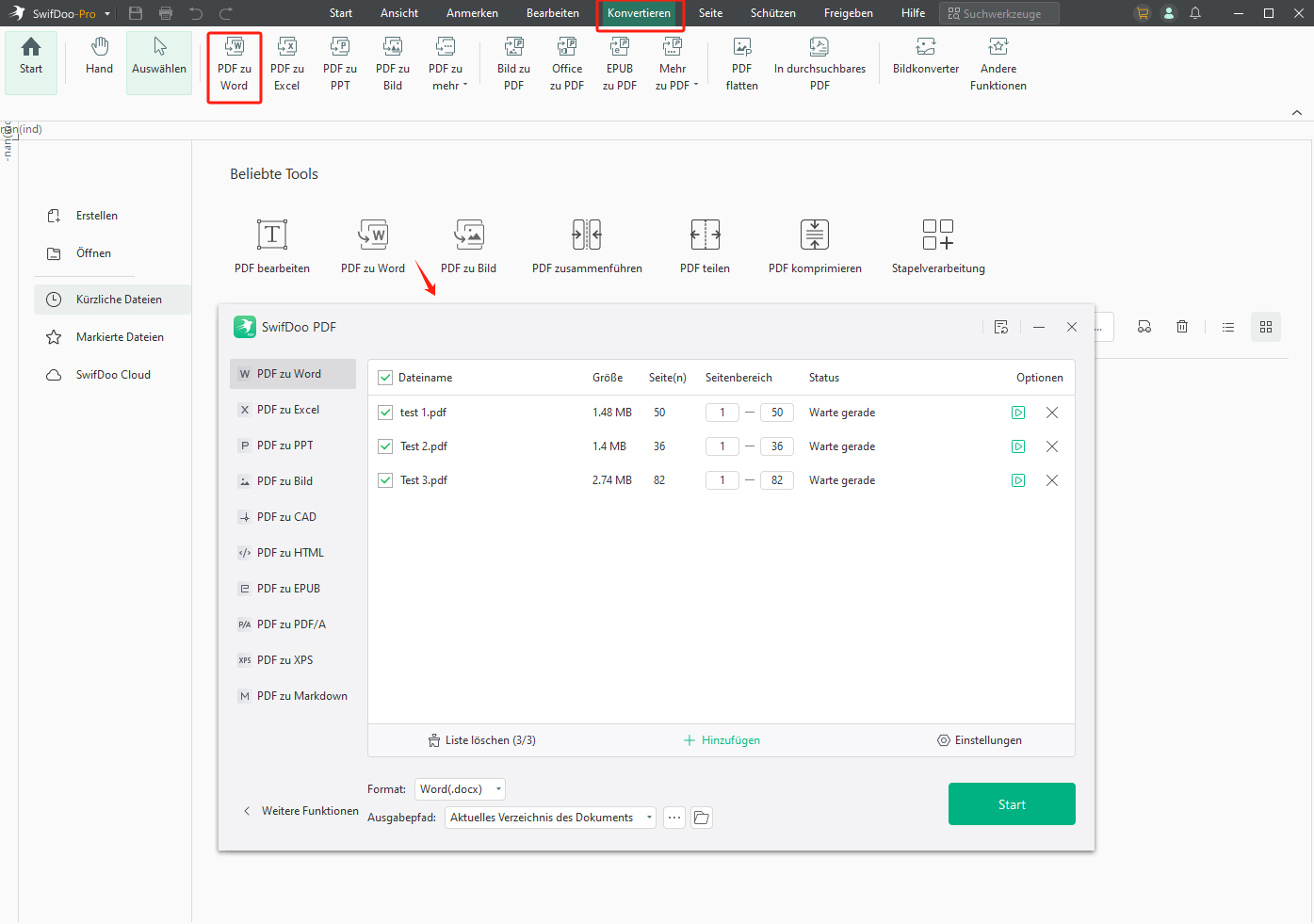This screenshot has height=924, width=1314.
Task: Launch the Bildkonverter tool
Action: tap(926, 56)
